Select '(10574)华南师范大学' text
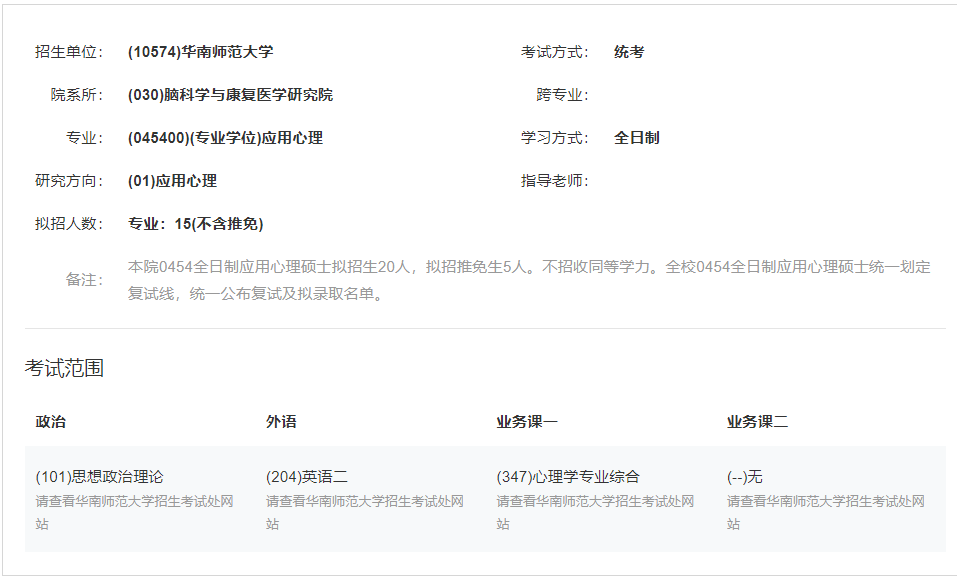Image resolution: width=957 pixels, height=579 pixels. 201,52
